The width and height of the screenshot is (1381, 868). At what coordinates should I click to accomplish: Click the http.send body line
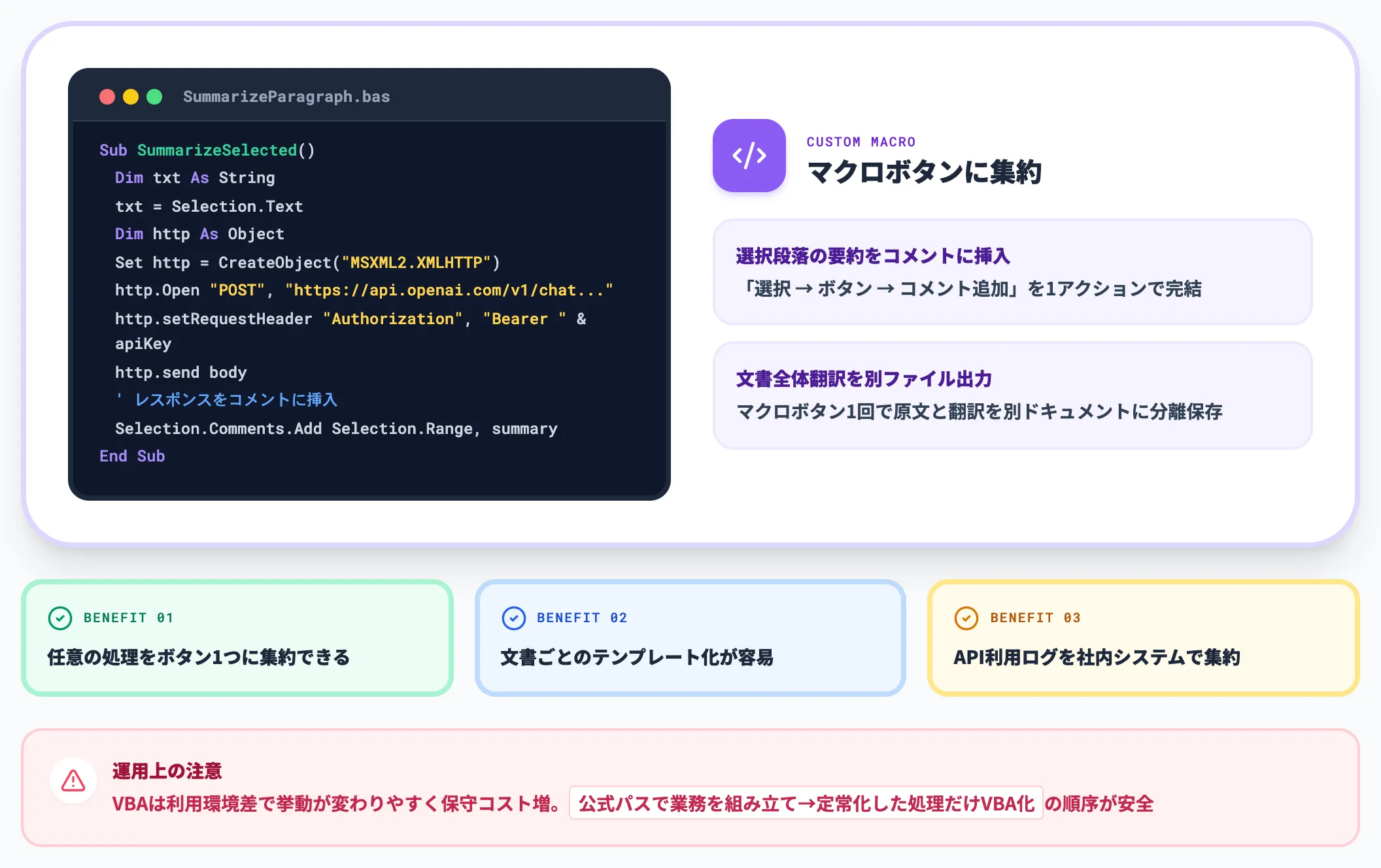point(181,373)
